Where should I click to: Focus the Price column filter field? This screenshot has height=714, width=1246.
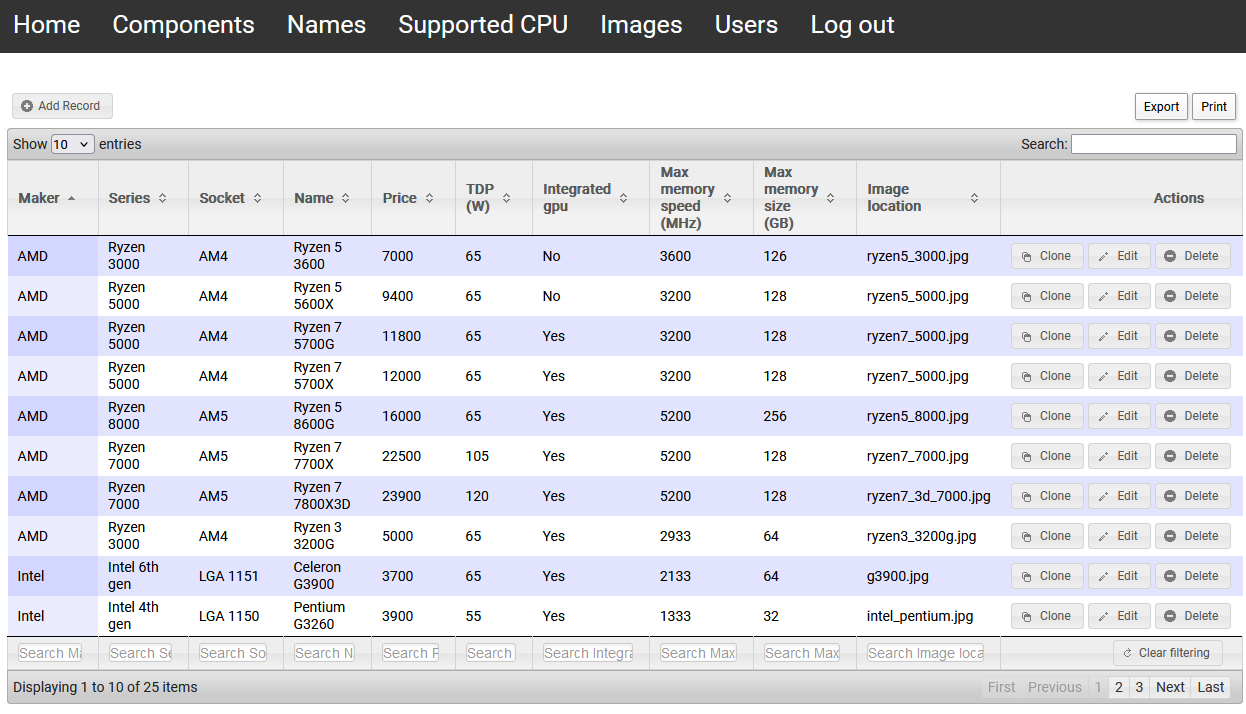tap(411, 653)
